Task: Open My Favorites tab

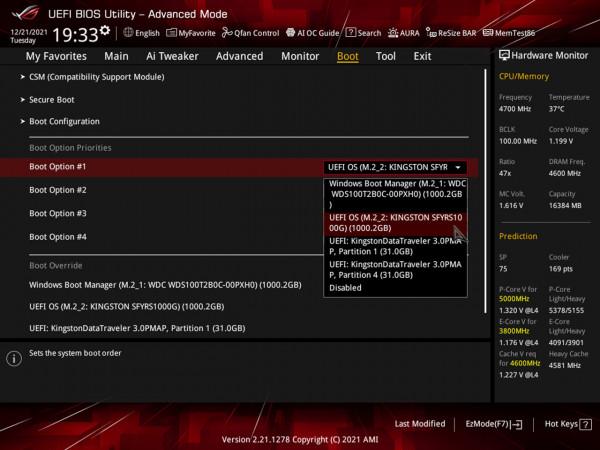Action: tap(56, 56)
